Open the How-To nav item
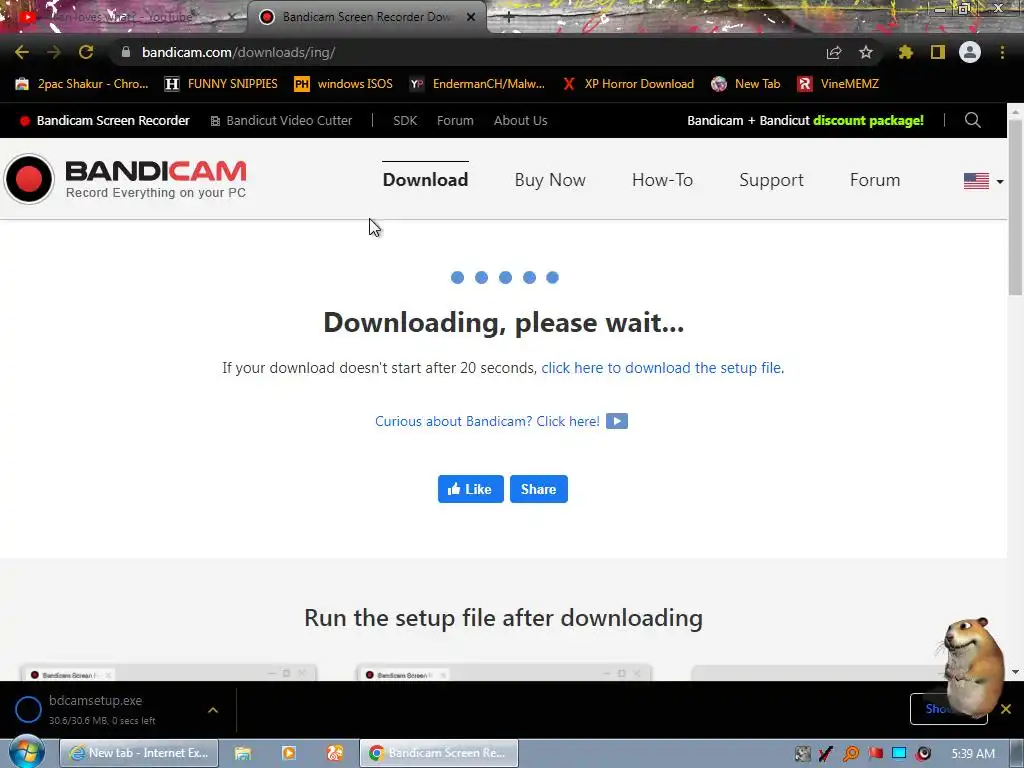Screen dimensions: 1024x768 (662, 180)
